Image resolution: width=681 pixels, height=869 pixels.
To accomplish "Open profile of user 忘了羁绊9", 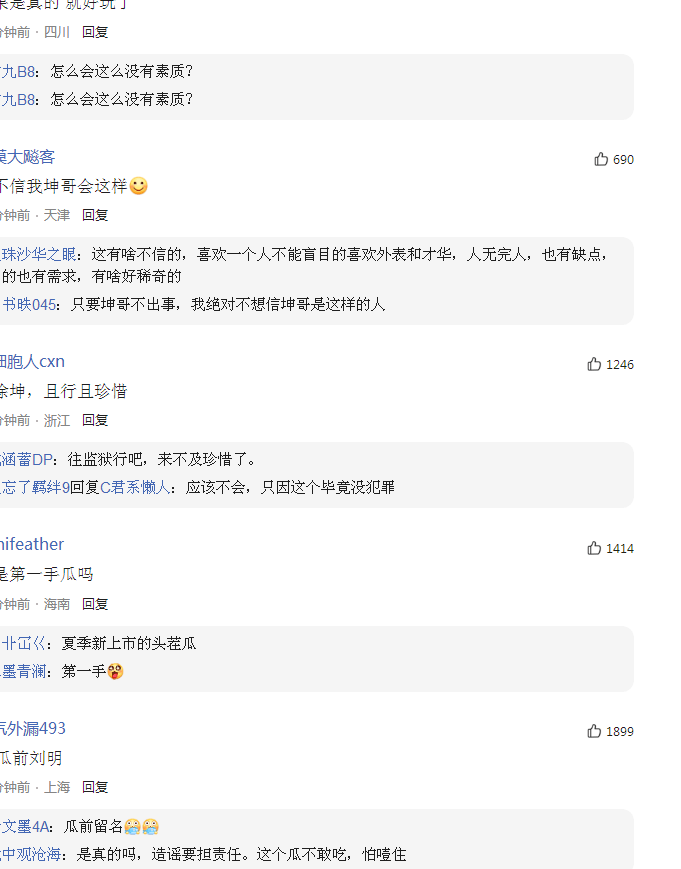I will (34, 487).
